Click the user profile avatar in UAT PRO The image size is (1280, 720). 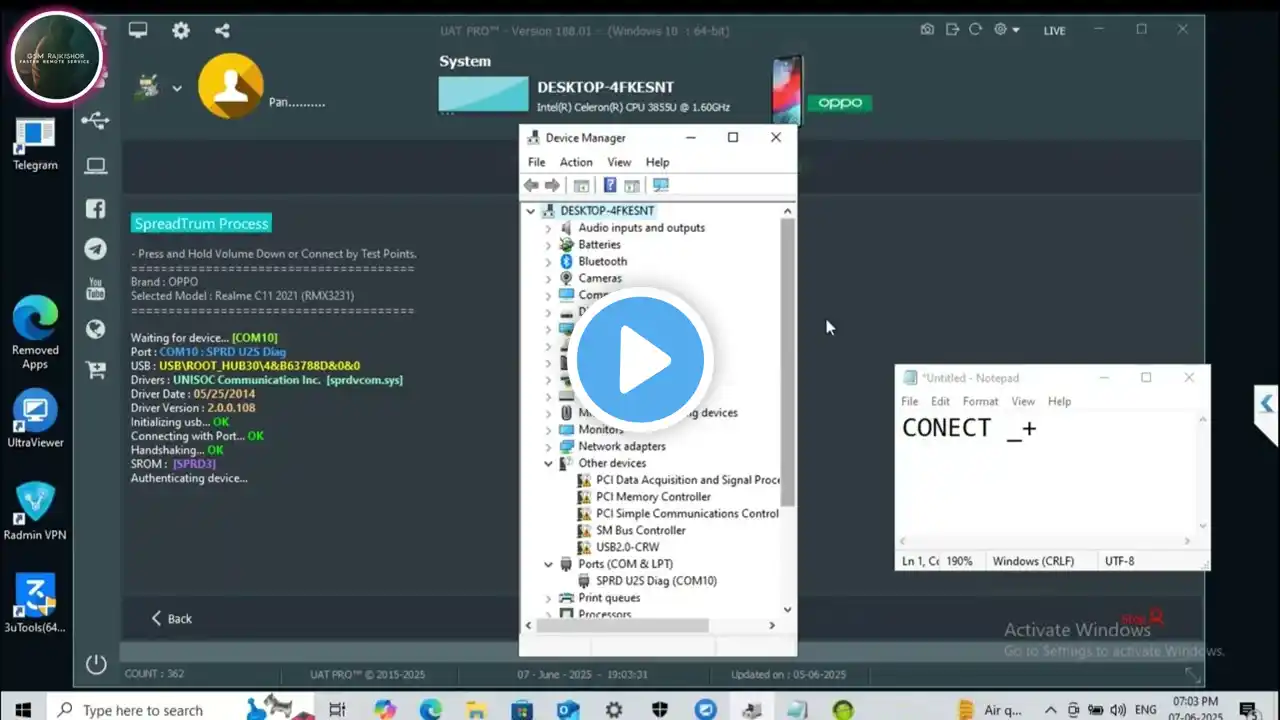231,86
